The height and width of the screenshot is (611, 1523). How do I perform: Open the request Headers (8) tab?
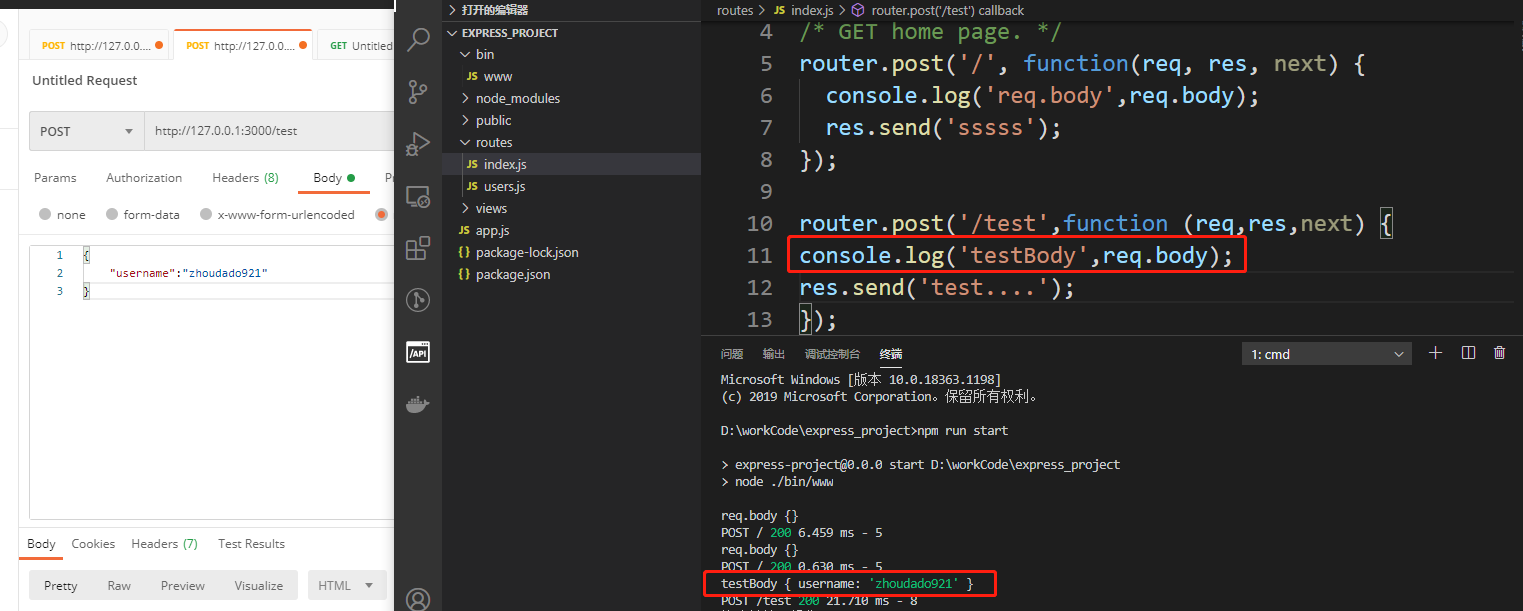[245, 177]
